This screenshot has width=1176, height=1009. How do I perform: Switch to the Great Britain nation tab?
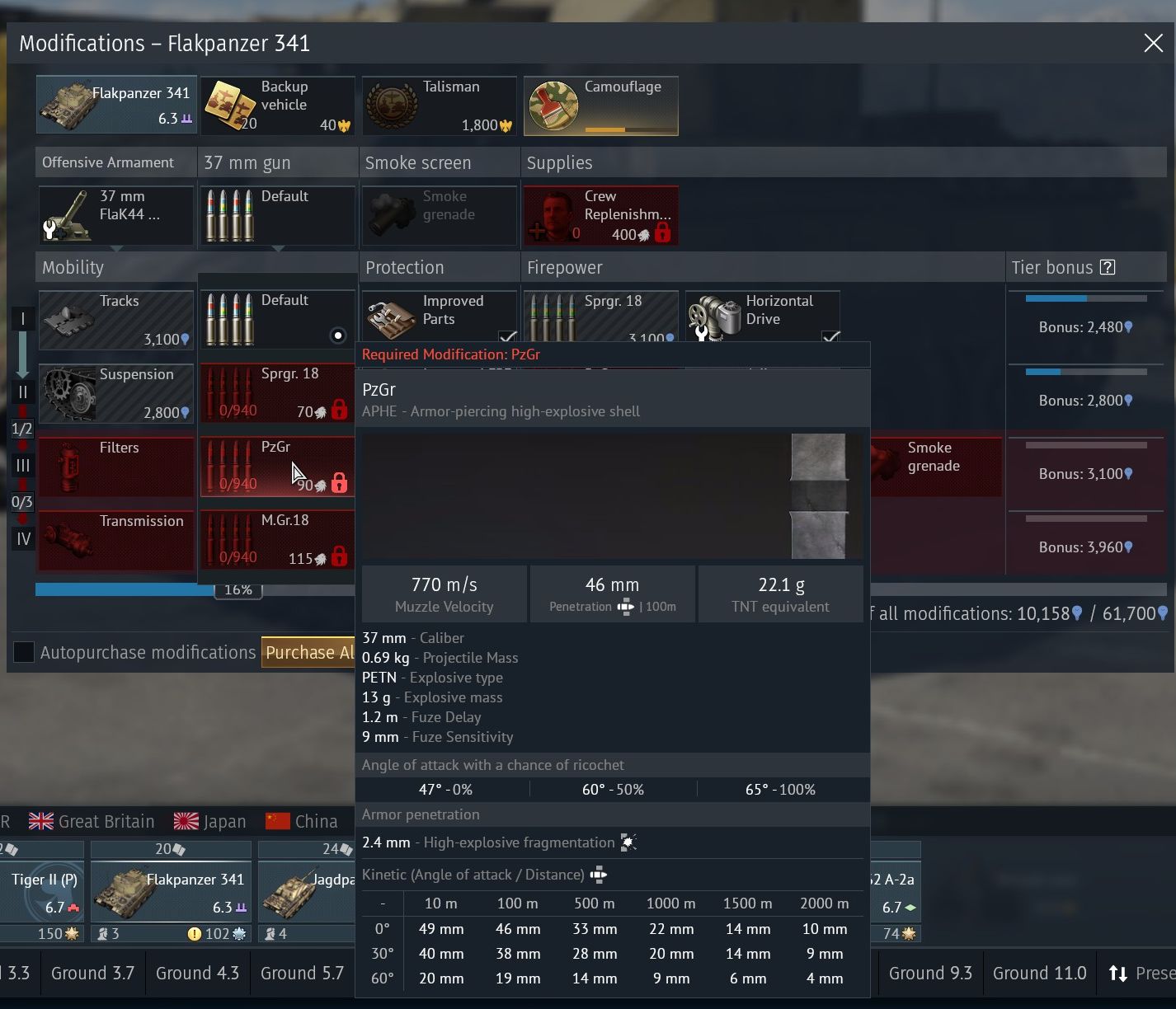click(92, 821)
